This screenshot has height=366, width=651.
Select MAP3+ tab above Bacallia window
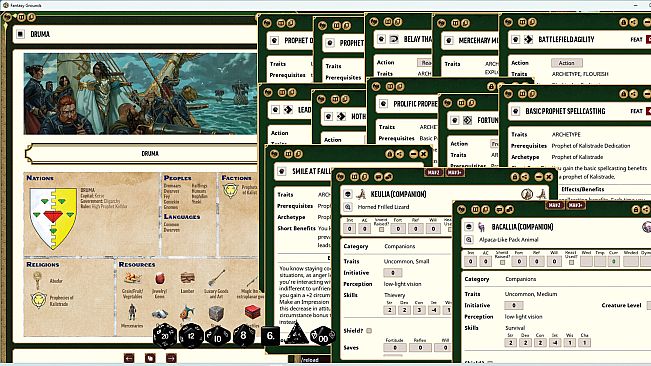(576, 205)
